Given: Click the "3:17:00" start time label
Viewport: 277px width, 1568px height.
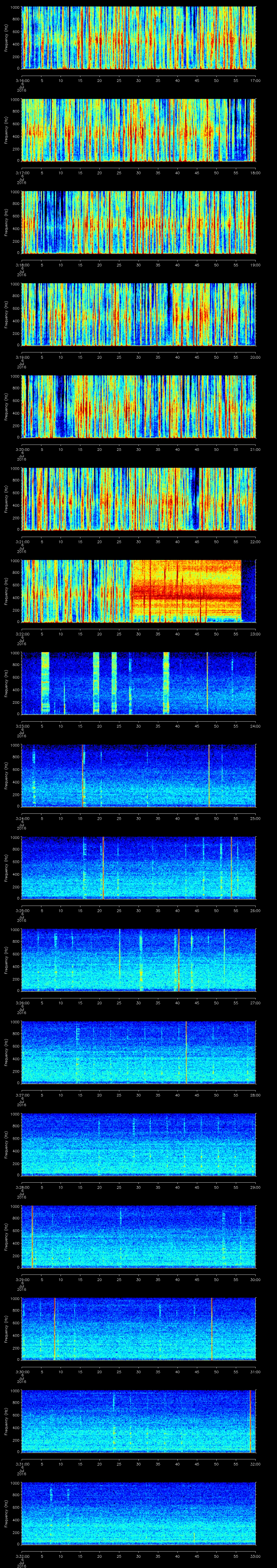Looking at the screenshot, I should click(x=22, y=173).
